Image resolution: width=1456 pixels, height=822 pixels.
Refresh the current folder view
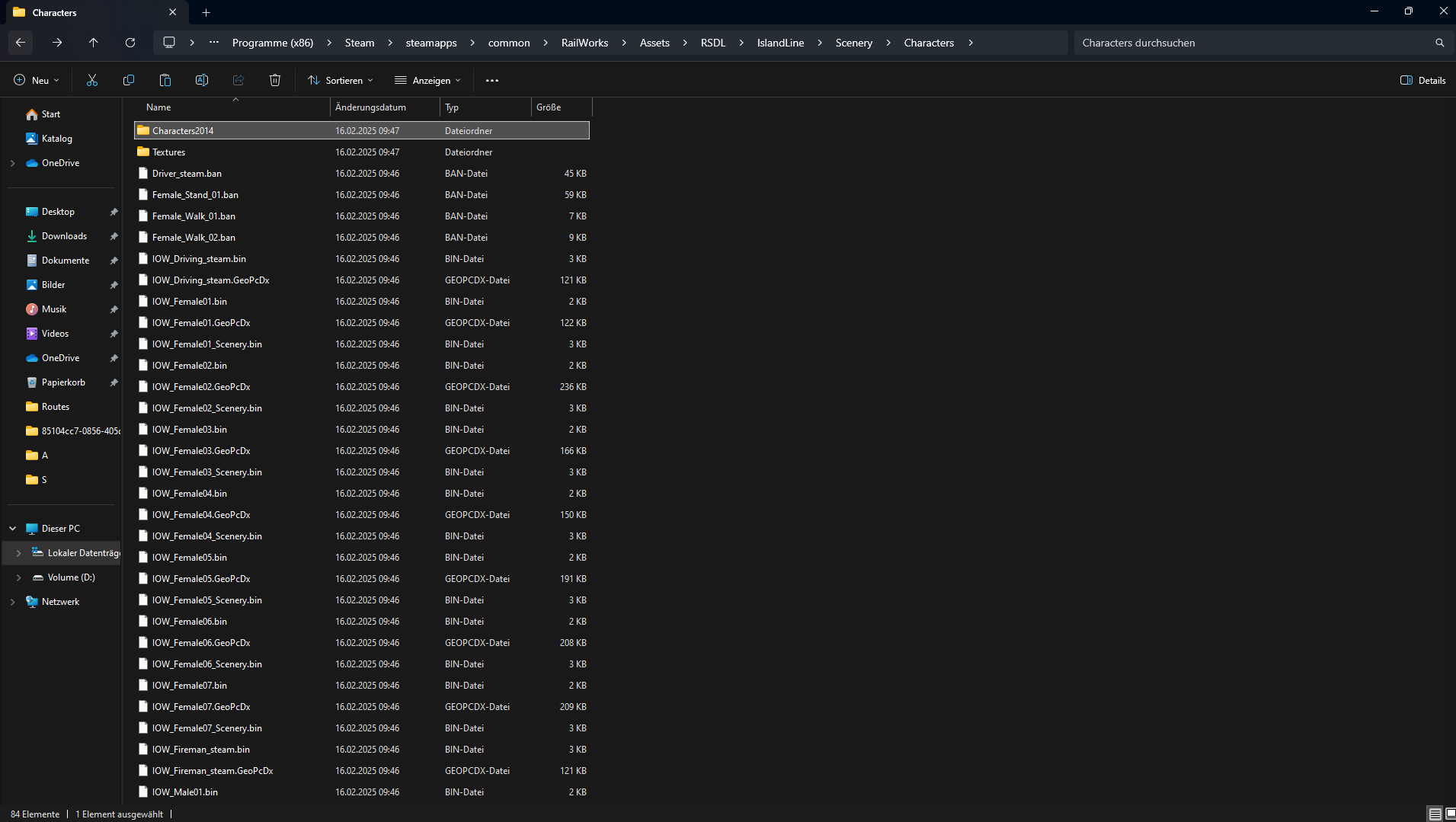pyautogui.click(x=130, y=43)
